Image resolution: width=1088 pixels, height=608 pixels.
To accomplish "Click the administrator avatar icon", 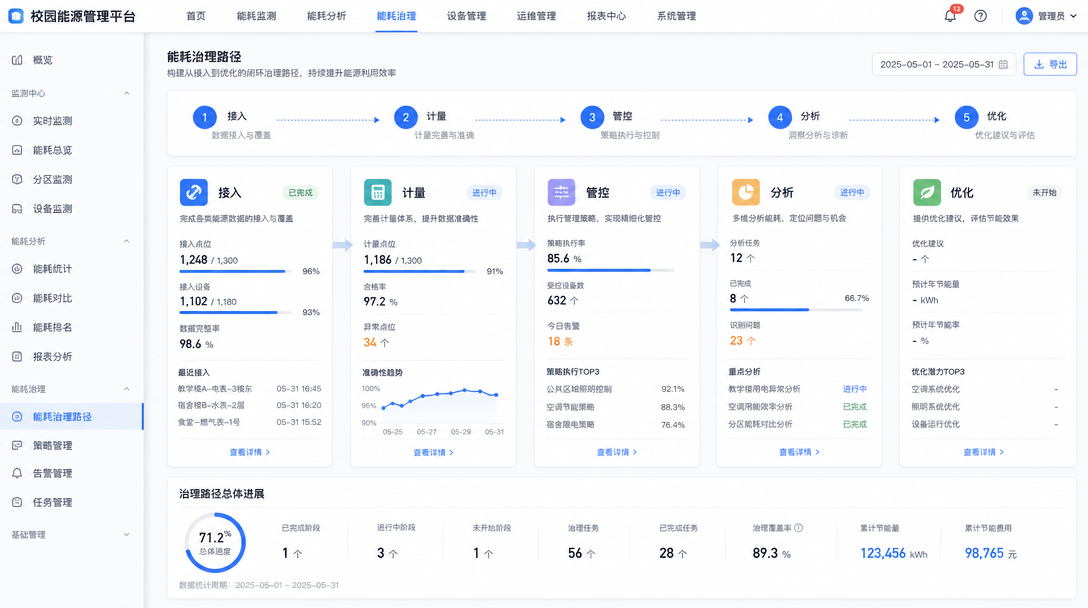I will pos(1024,15).
